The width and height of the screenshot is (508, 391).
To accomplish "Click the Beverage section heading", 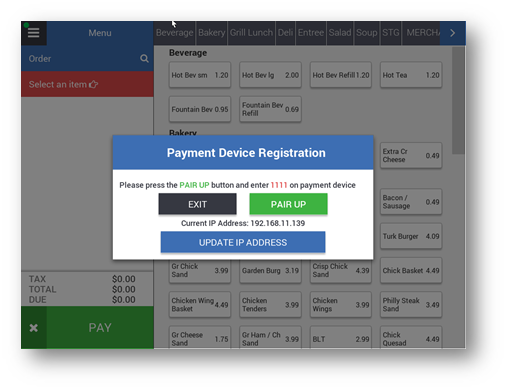I will 188,53.
